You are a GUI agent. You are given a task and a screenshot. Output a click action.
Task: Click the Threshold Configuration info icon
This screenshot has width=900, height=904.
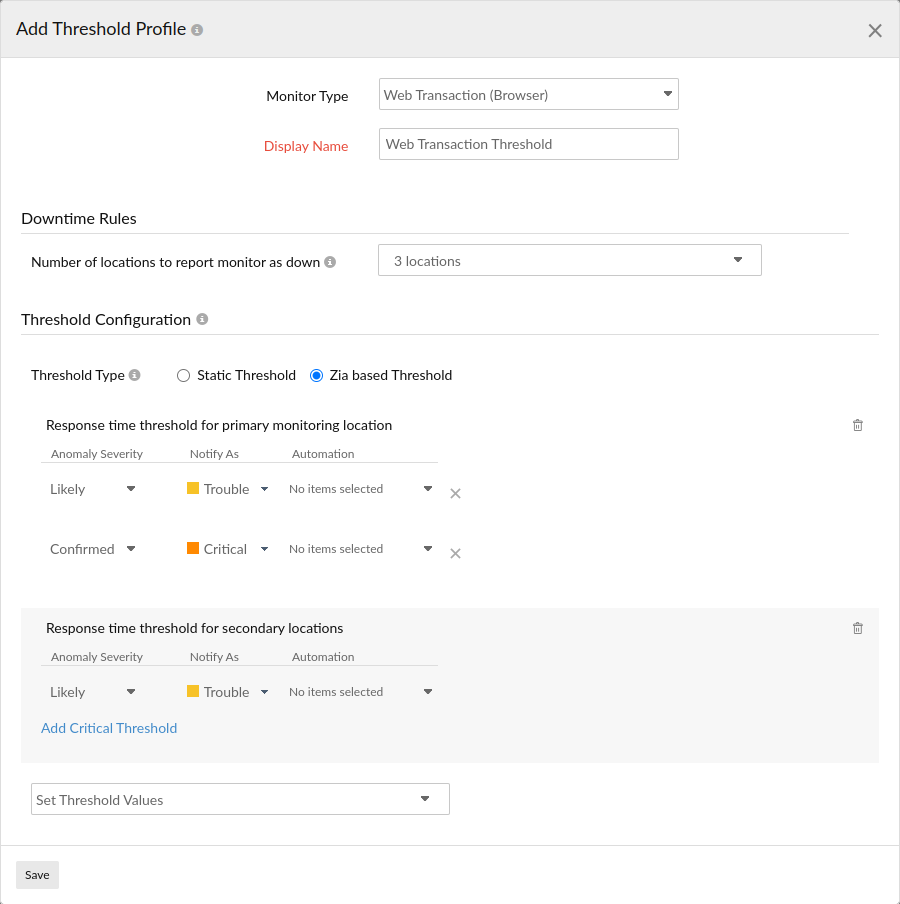201,319
